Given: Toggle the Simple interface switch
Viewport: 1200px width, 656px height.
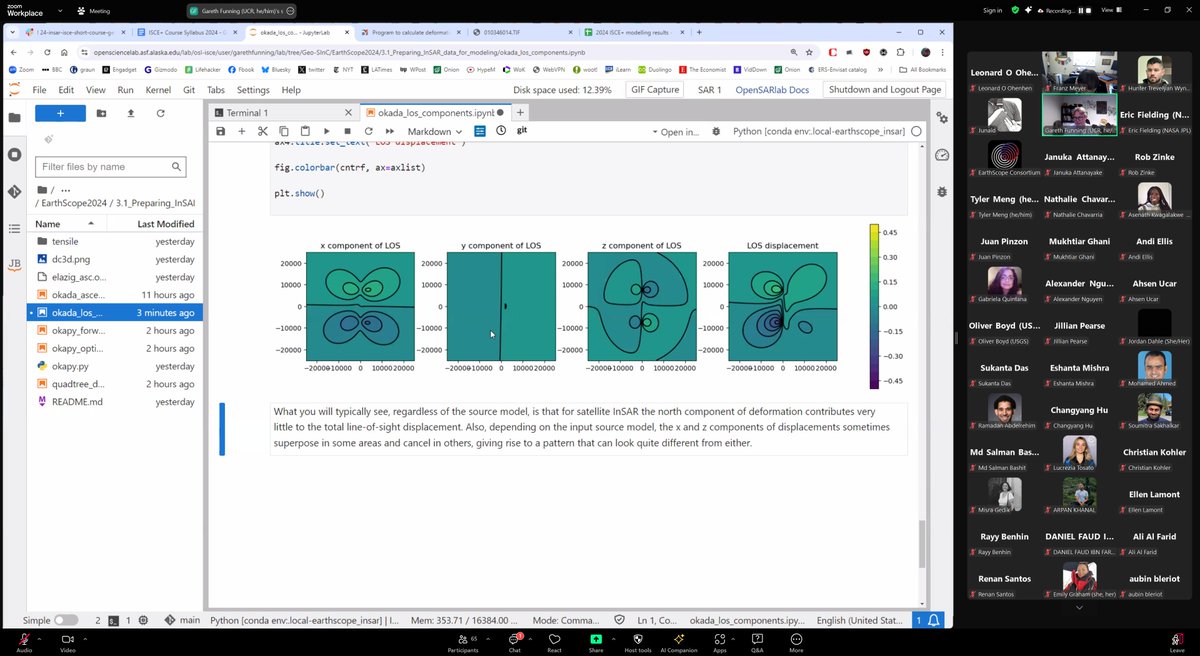Looking at the screenshot, I should pyautogui.click(x=66, y=620).
